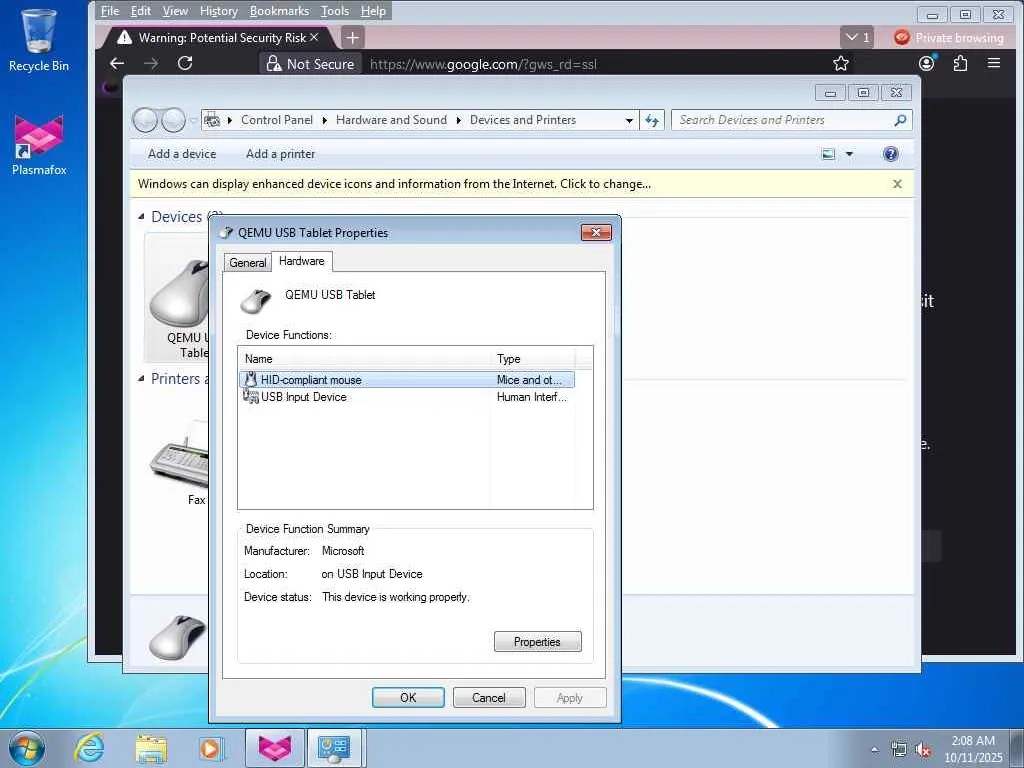Open the Bookmarks menu
Screen dimensions: 1024x768
coord(279,11)
